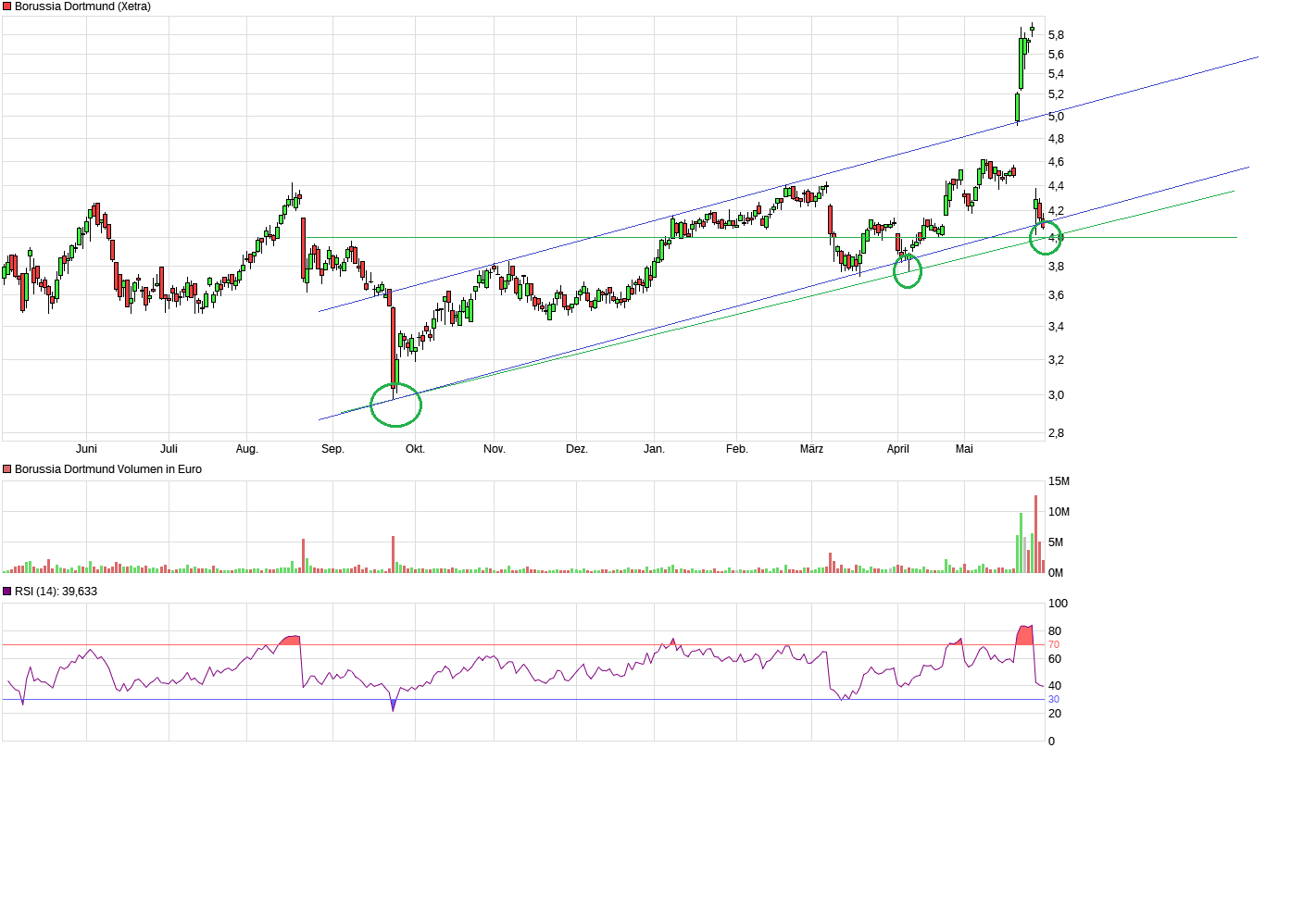The height and width of the screenshot is (910, 1316).
Task: Click the '4,8' price axis value
Action: point(1056,139)
